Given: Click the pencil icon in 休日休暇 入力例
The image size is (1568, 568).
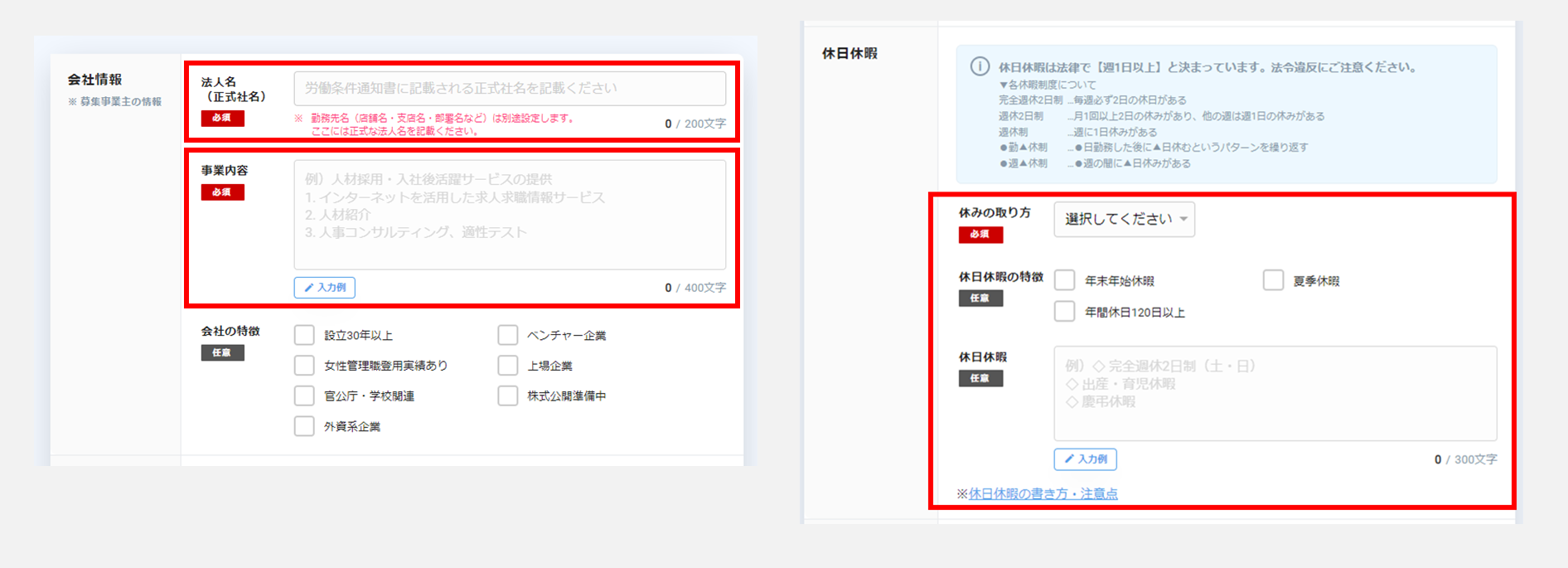Looking at the screenshot, I should [x=1069, y=459].
